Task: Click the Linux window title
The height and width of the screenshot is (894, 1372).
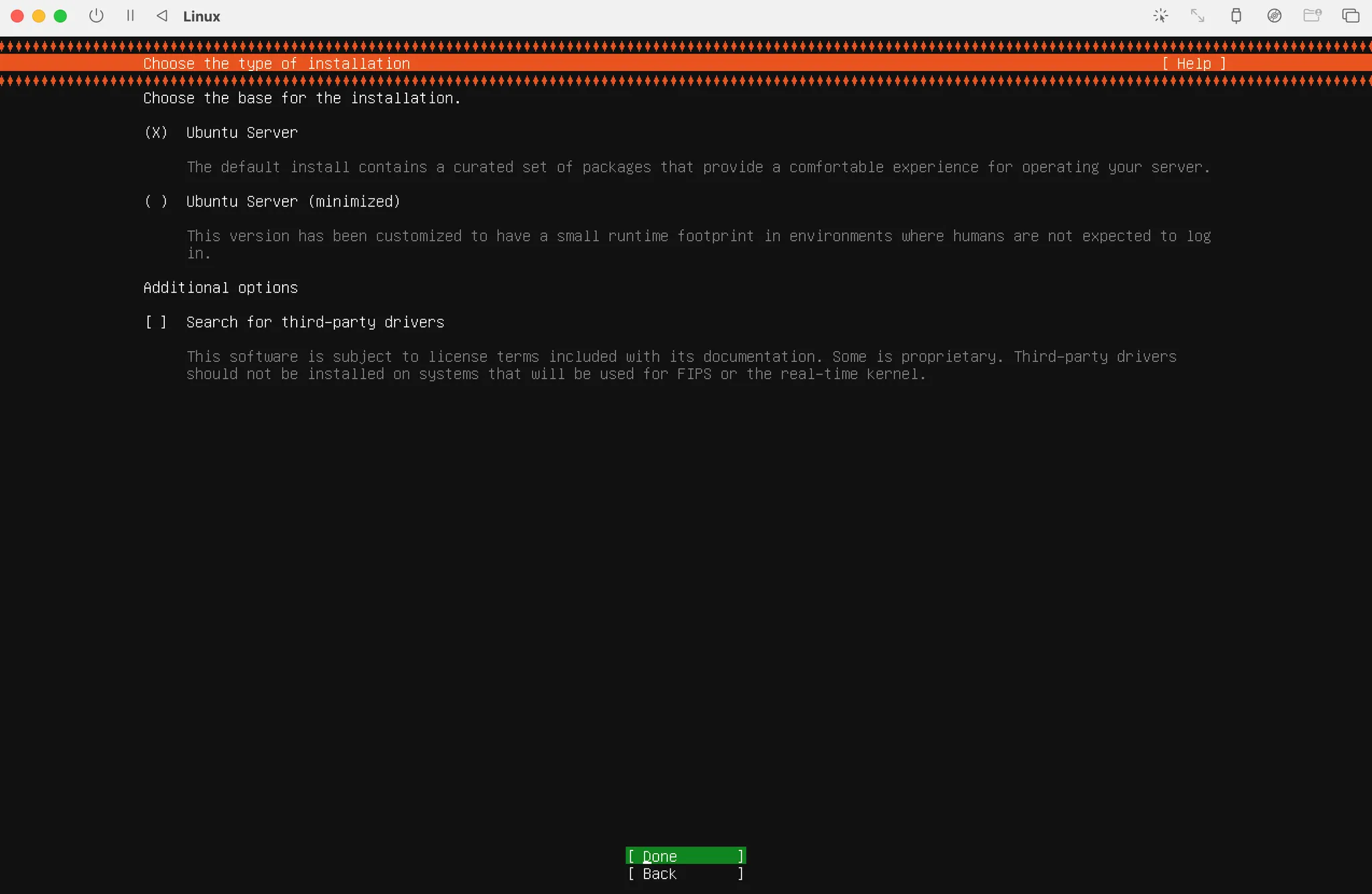Action: point(202,16)
